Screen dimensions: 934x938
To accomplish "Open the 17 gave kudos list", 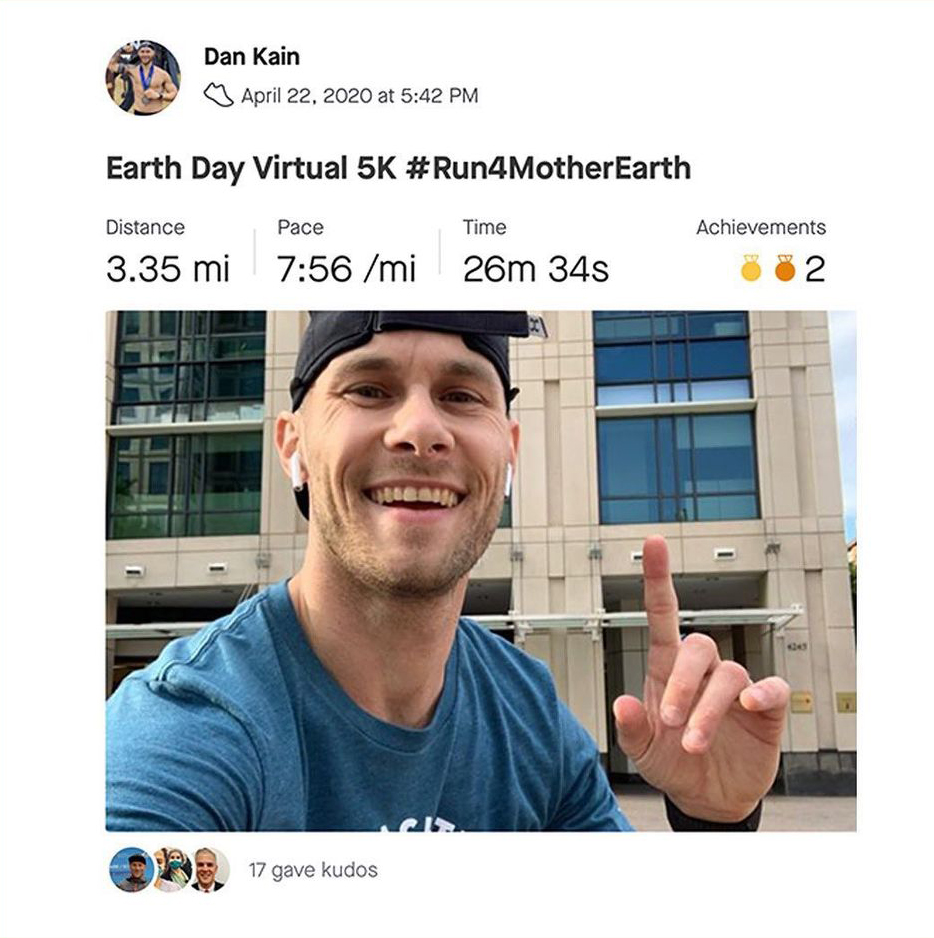I will click(x=313, y=870).
